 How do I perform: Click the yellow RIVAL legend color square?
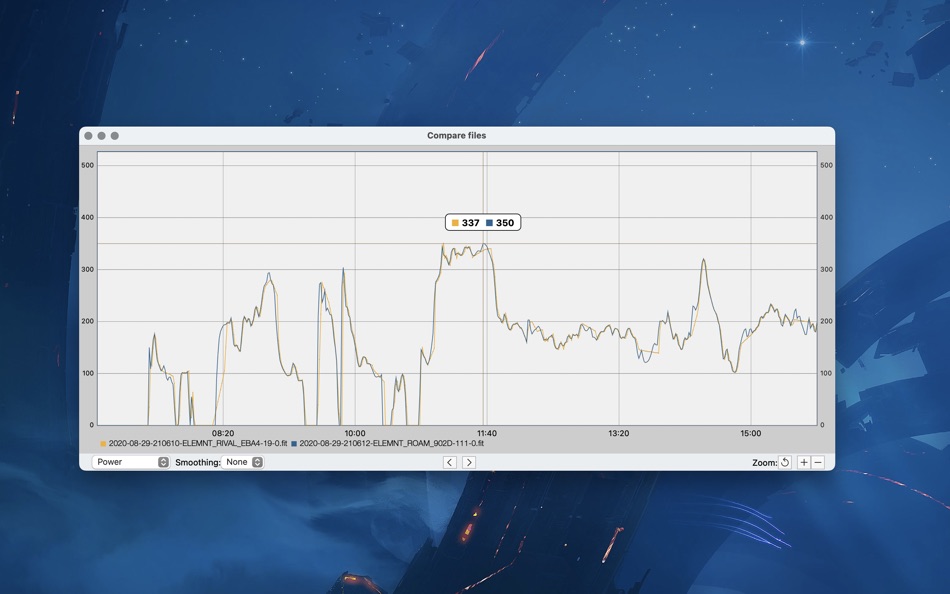pos(103,444)
